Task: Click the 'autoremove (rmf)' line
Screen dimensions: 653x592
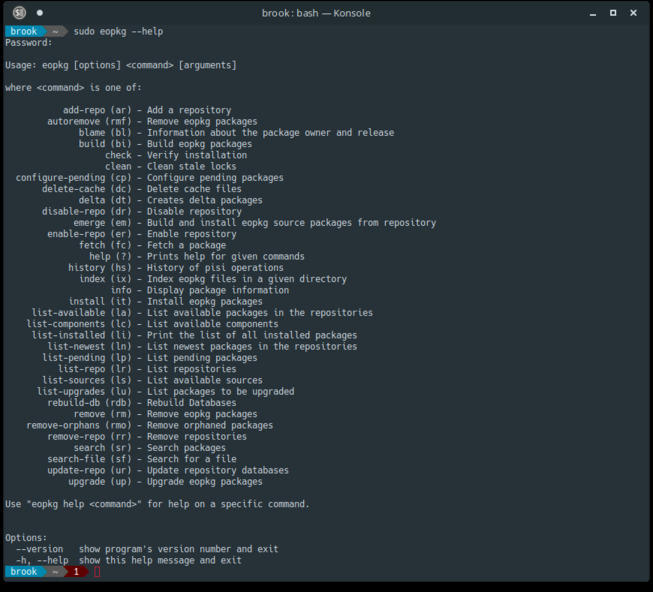Action: [152, 122]
